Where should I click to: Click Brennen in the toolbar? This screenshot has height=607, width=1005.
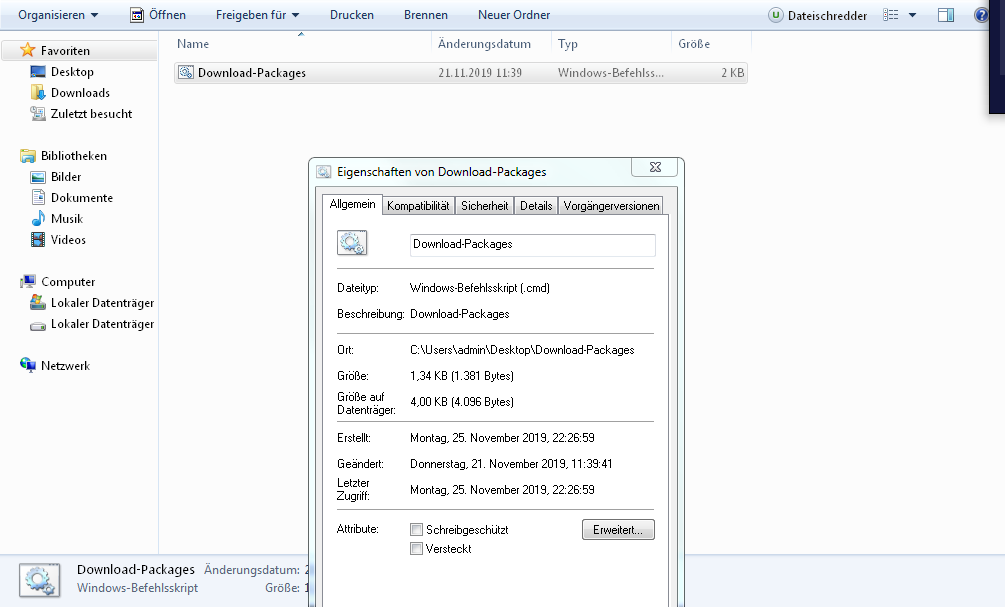[x=426, y=15]
